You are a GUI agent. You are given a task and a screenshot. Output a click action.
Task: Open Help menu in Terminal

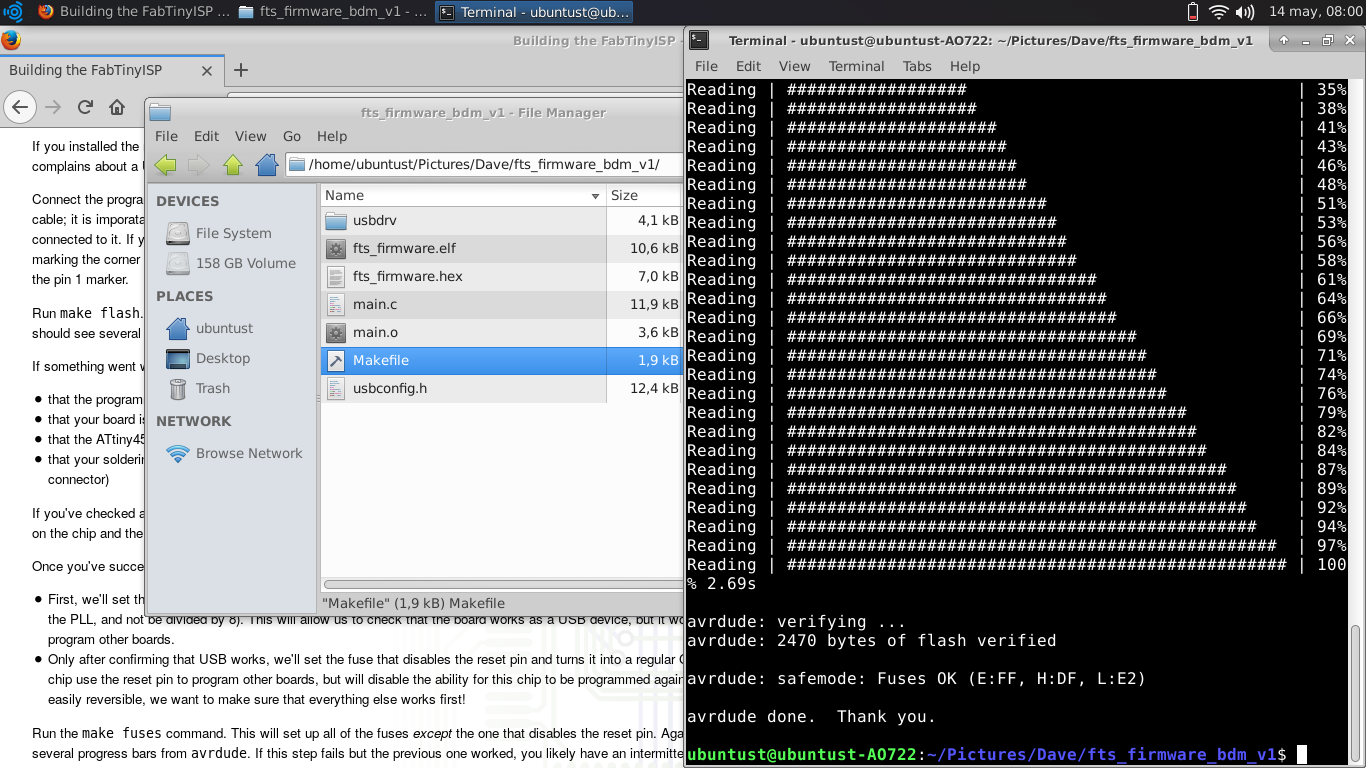point(965,66)
